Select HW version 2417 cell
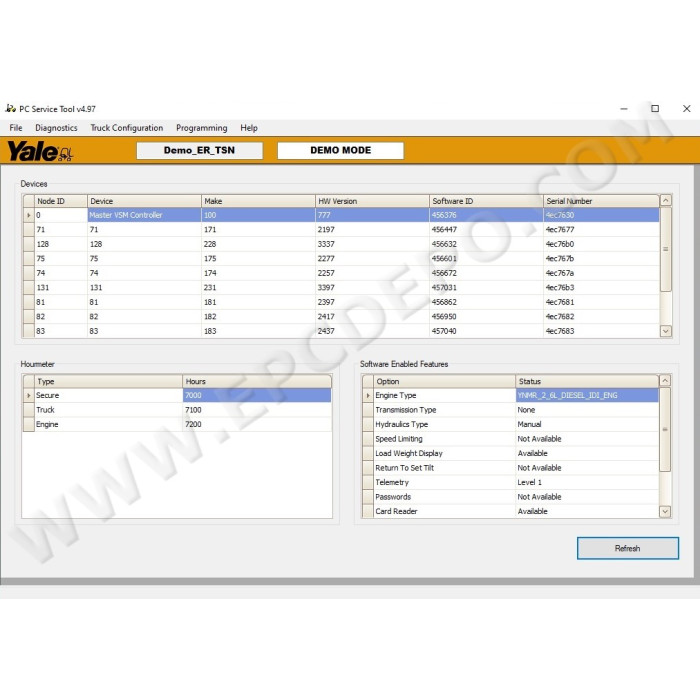 click(x=372, y=317)
